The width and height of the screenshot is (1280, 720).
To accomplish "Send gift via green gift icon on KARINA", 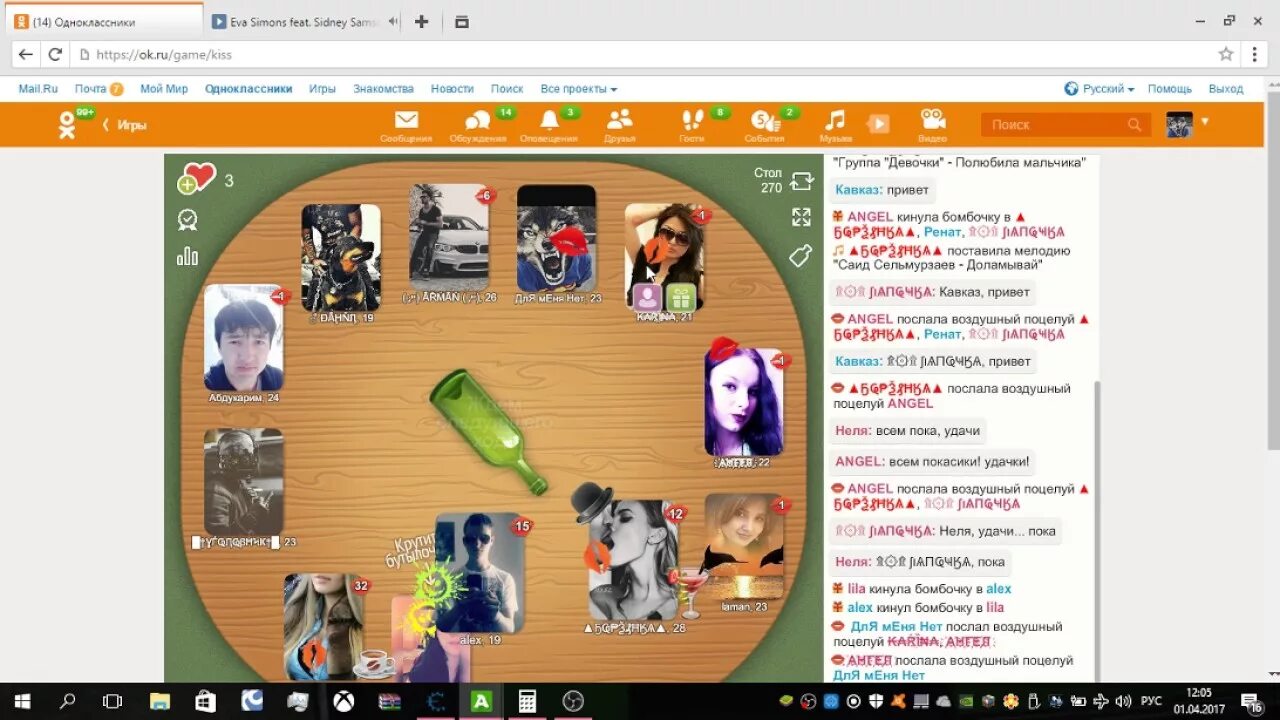I will point(681,297).
